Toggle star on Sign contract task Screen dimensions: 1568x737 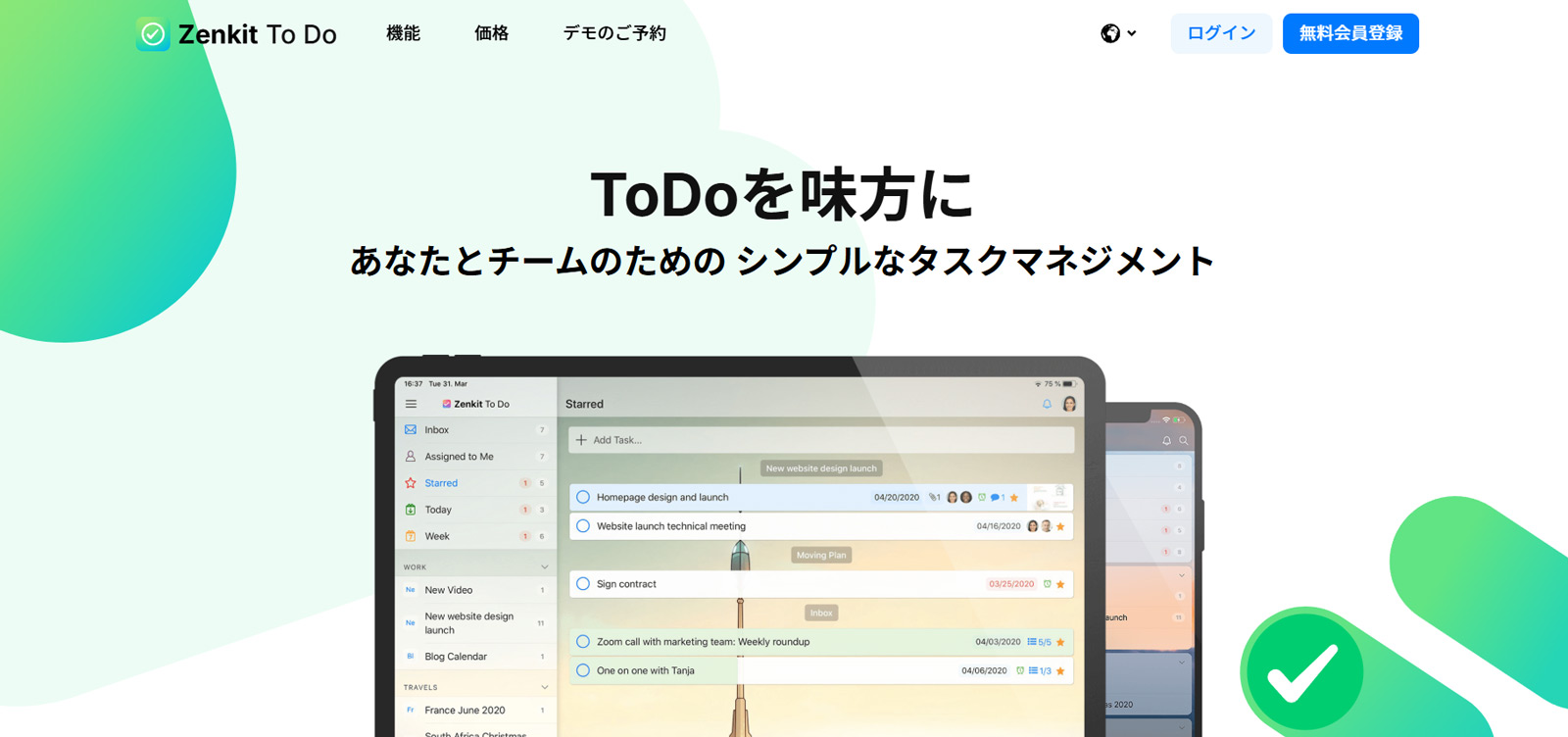(x=1060, y=584)
